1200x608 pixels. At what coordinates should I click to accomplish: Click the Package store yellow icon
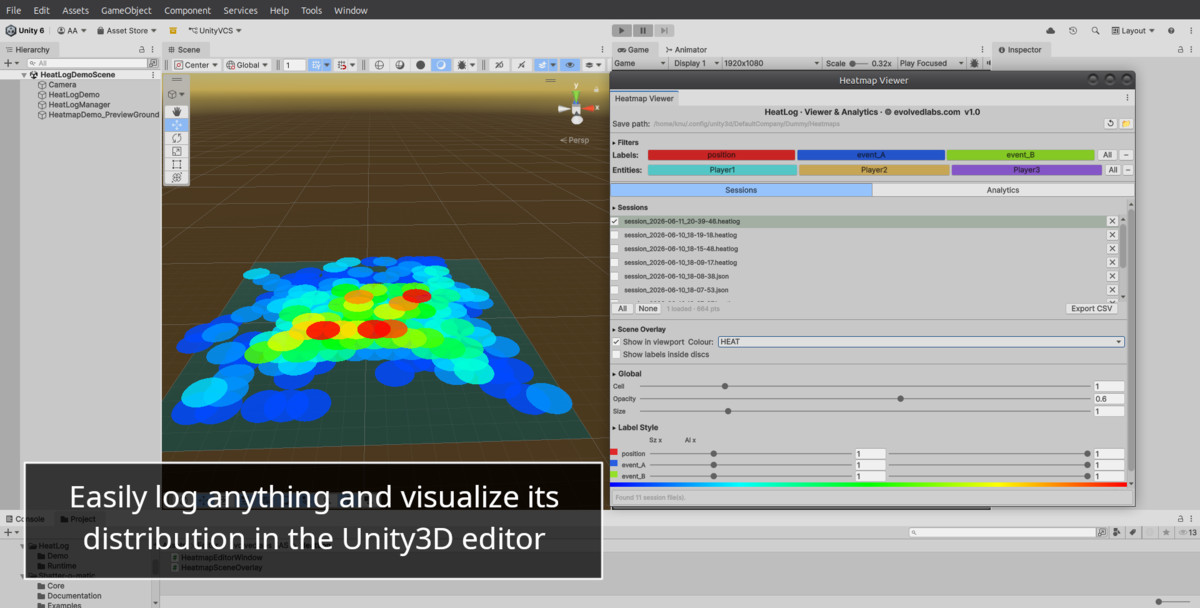(173, 31)
